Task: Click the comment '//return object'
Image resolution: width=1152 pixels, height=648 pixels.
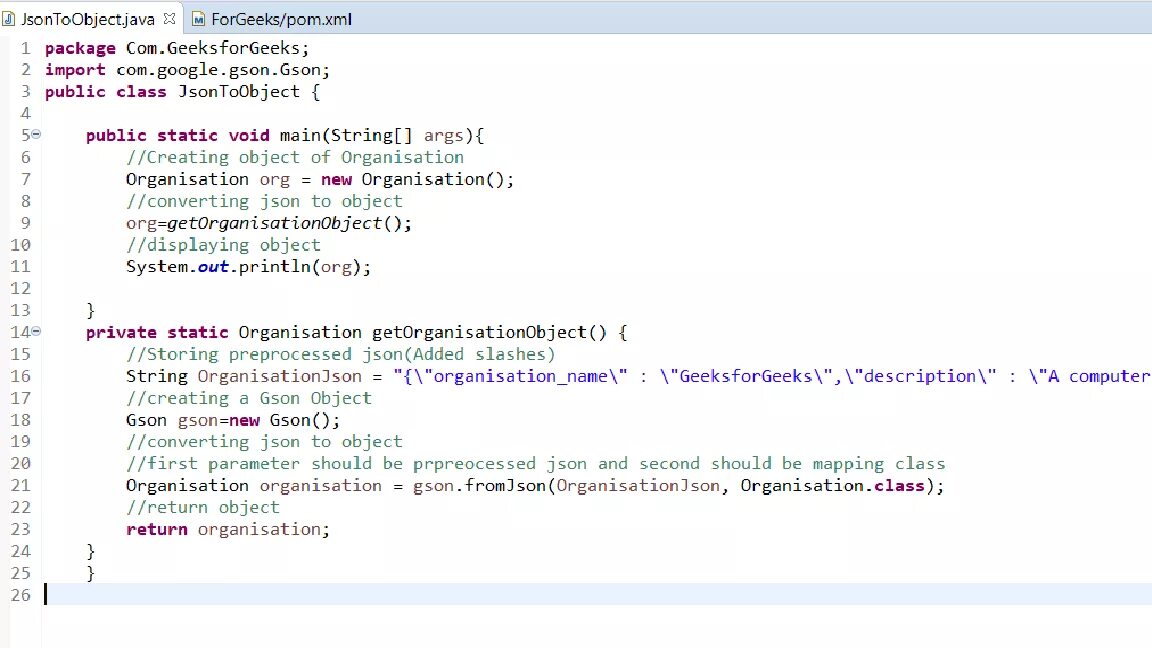Action: [x=203, y=508]
